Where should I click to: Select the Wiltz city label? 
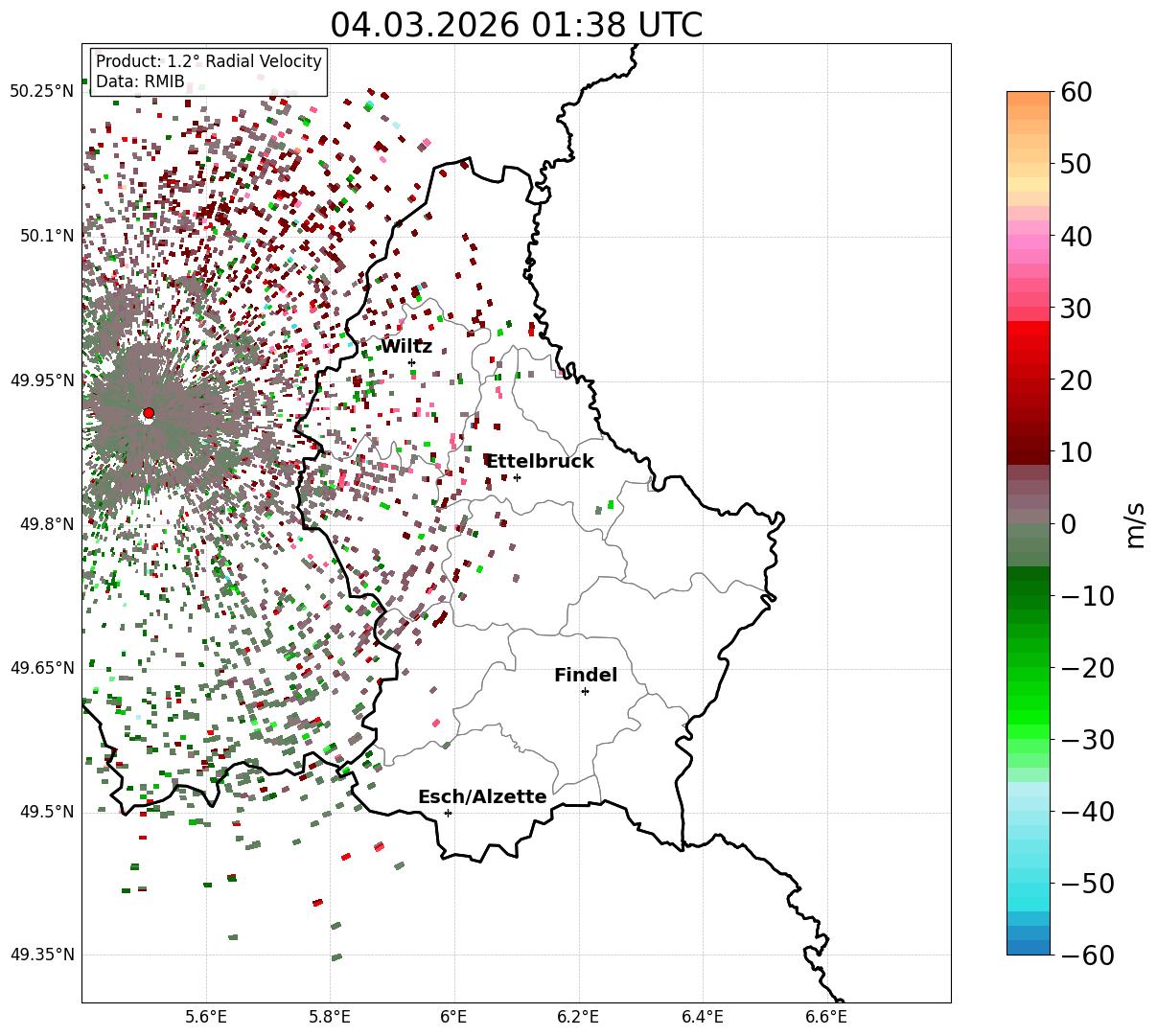(406, 347)
